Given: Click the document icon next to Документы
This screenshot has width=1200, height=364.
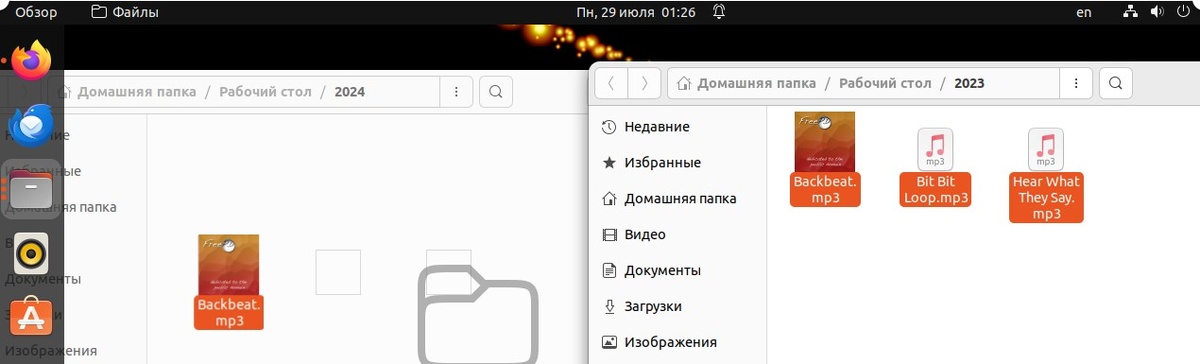Looking at the screenshot, I should tap(609, 271).
